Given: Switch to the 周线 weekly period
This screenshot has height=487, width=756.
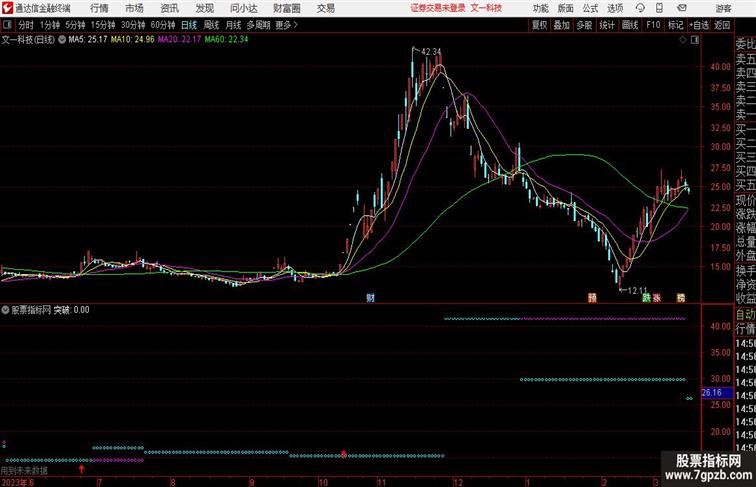Looking at the screenshot, I should pos(211,25).
